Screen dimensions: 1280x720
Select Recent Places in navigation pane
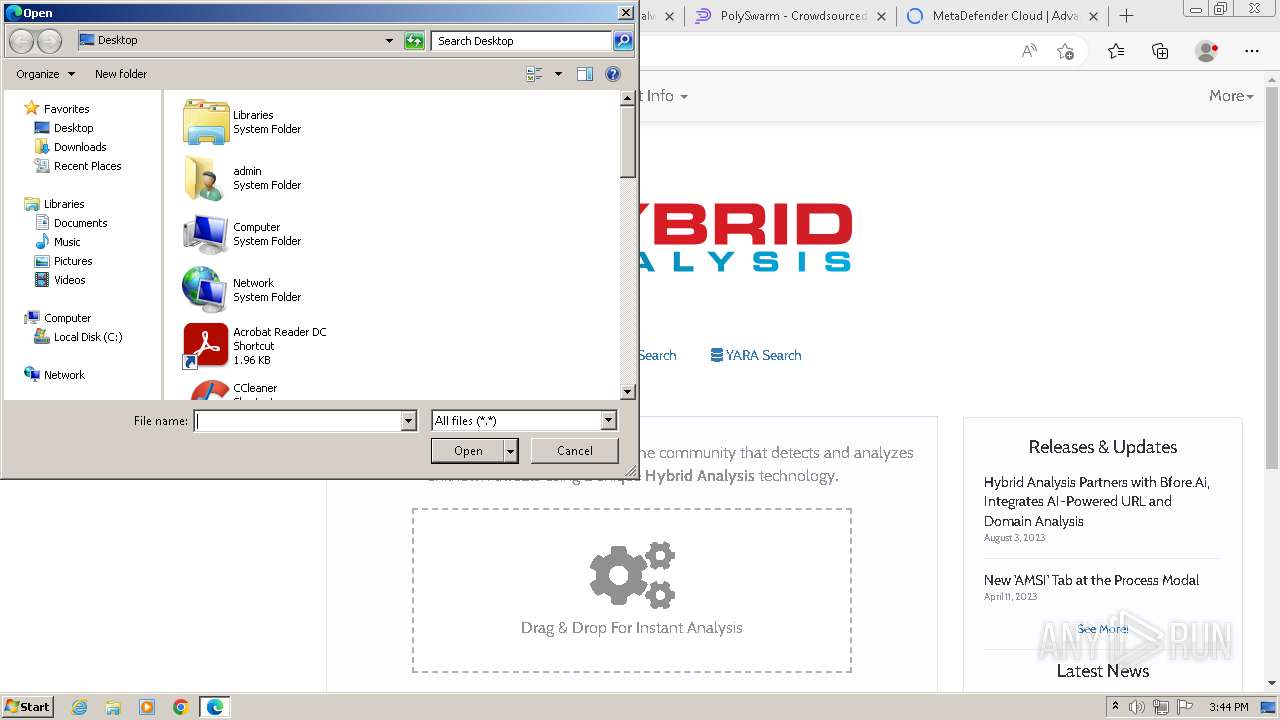point(78,166)
